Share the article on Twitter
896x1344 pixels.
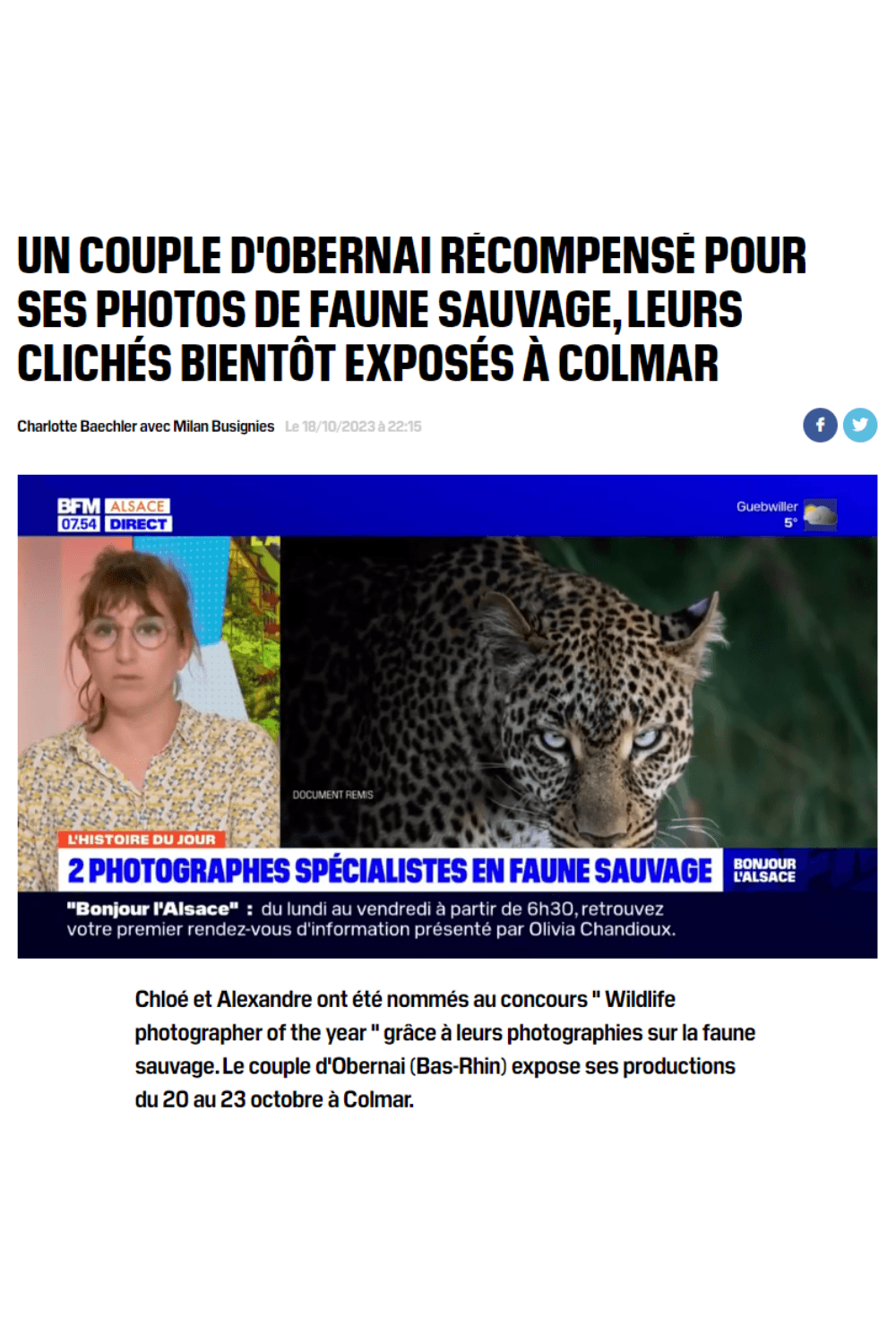click(x=860, y=425)
